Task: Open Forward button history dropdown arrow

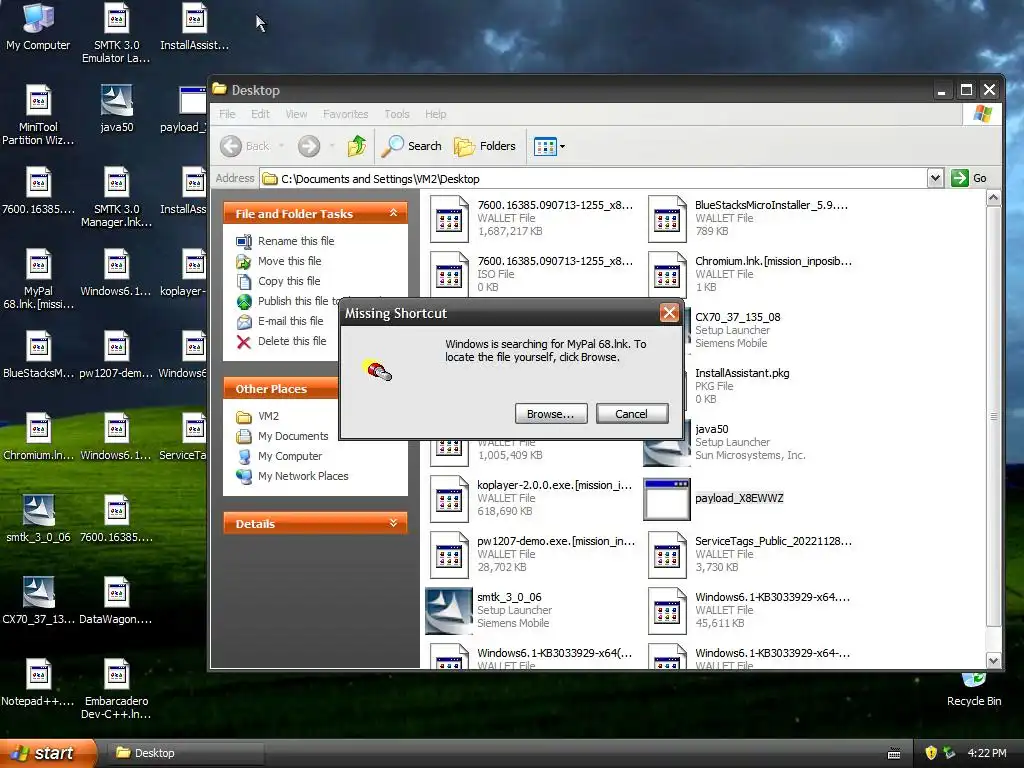Action: pyautogui.click(x=332, y=146)
